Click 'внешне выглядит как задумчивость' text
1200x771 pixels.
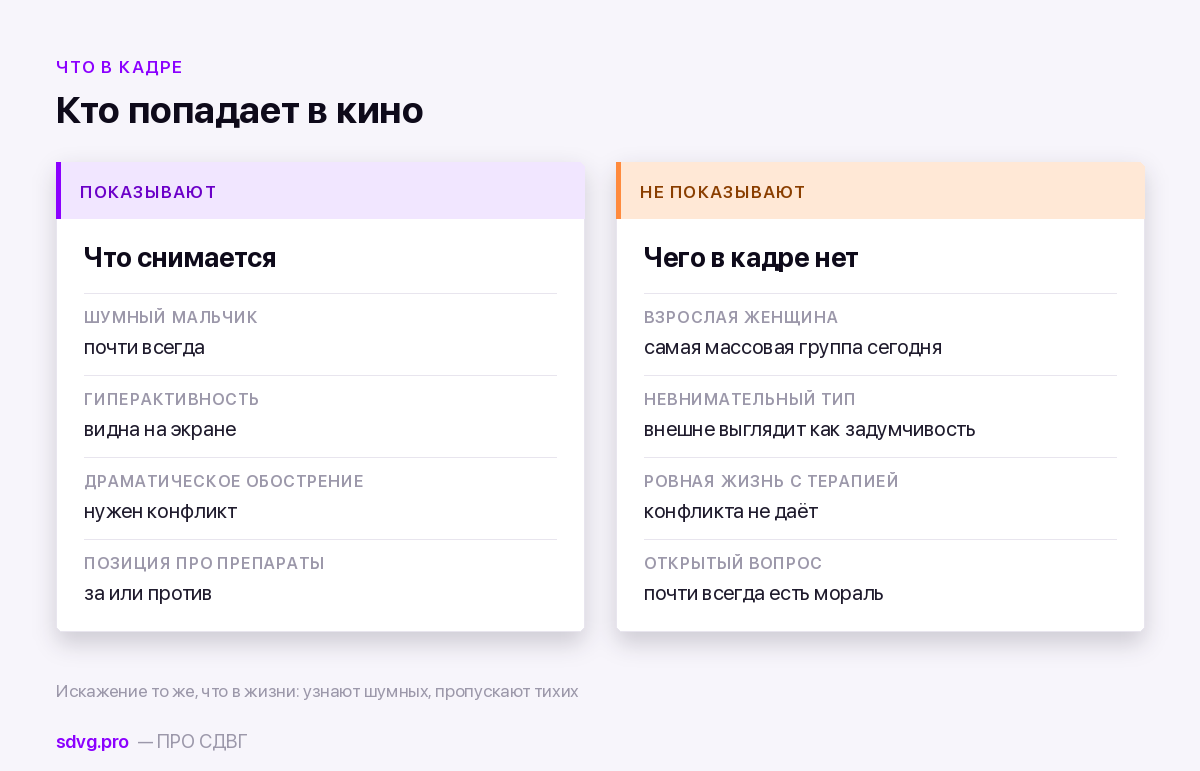tap(810, 430)
